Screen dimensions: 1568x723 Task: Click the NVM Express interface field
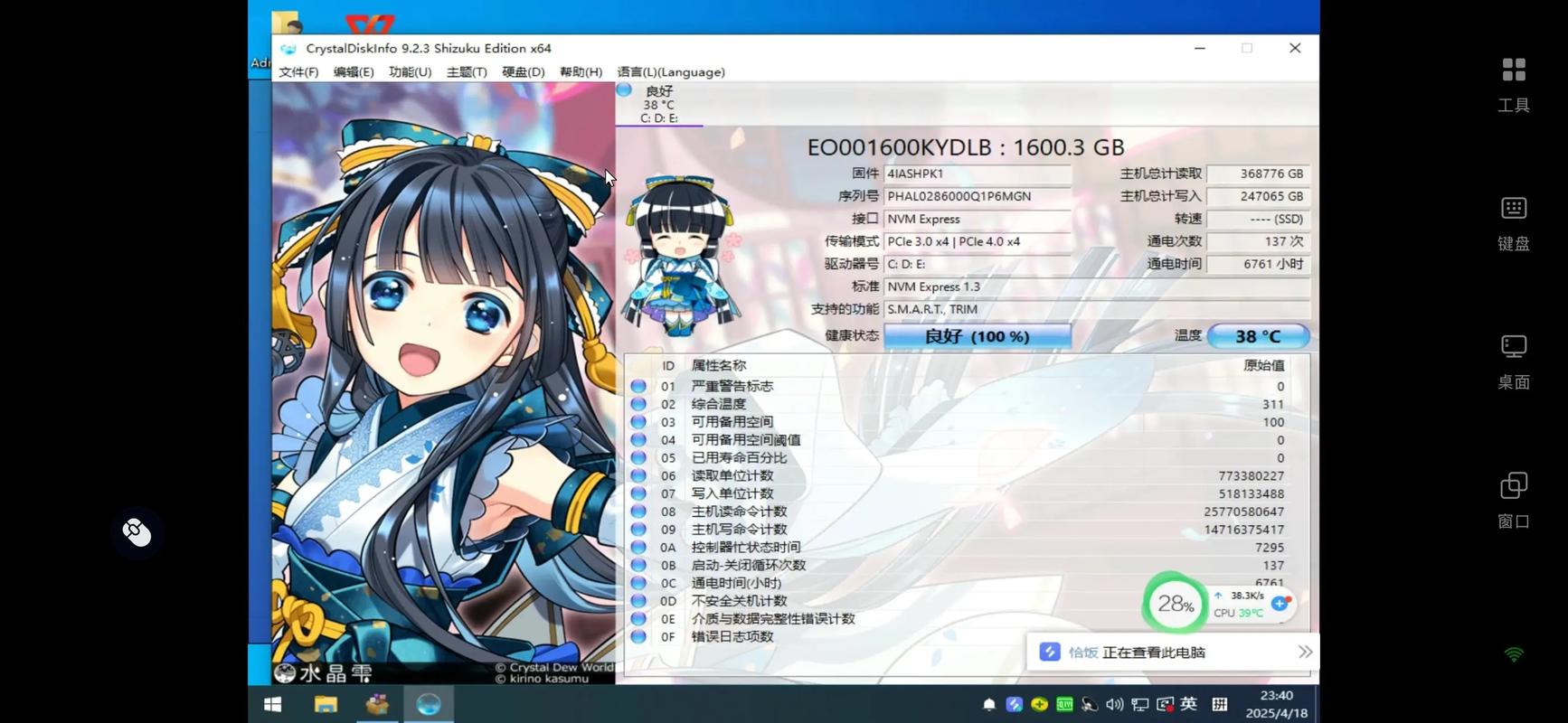click(978, 219)
